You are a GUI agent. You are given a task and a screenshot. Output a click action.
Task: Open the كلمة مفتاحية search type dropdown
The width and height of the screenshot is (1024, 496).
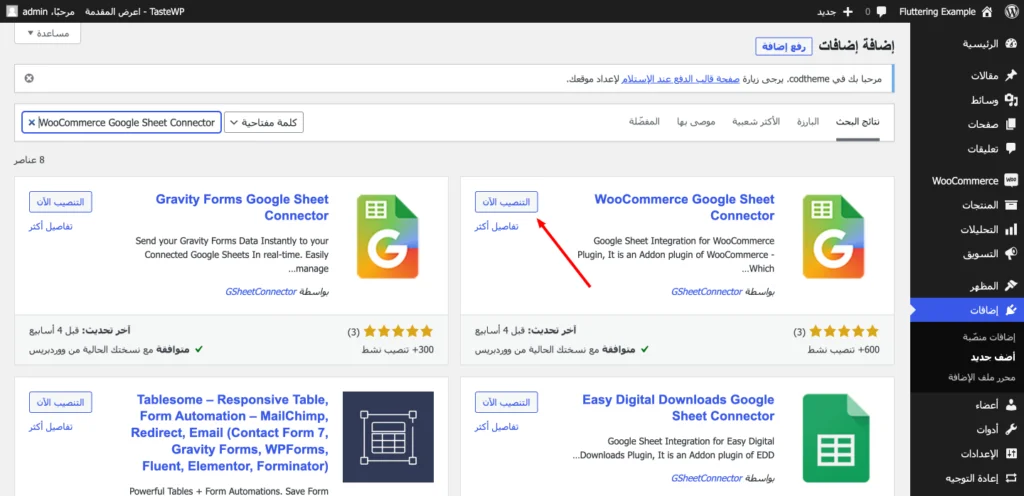tap(264, 122)
